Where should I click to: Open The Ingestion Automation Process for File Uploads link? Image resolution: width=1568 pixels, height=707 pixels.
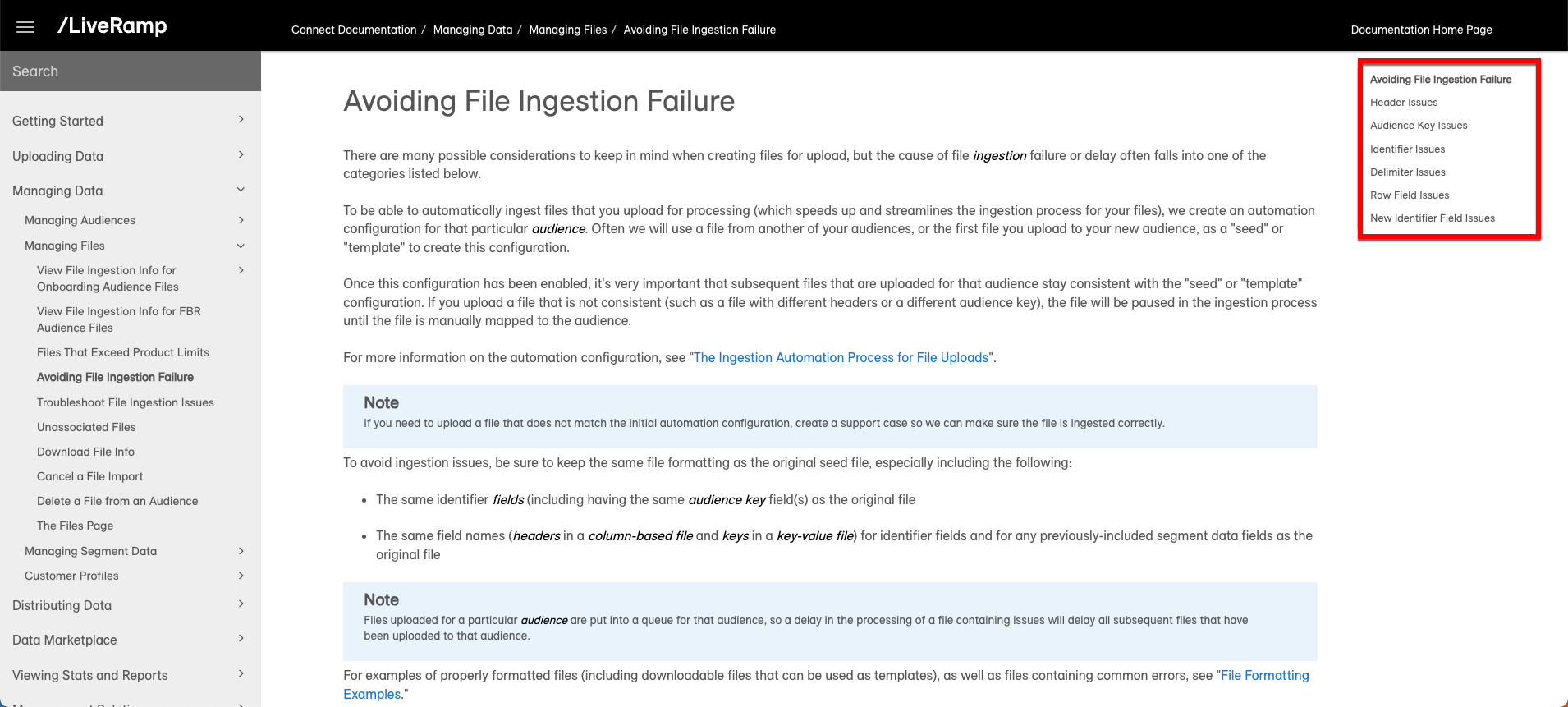click(841, 358)
